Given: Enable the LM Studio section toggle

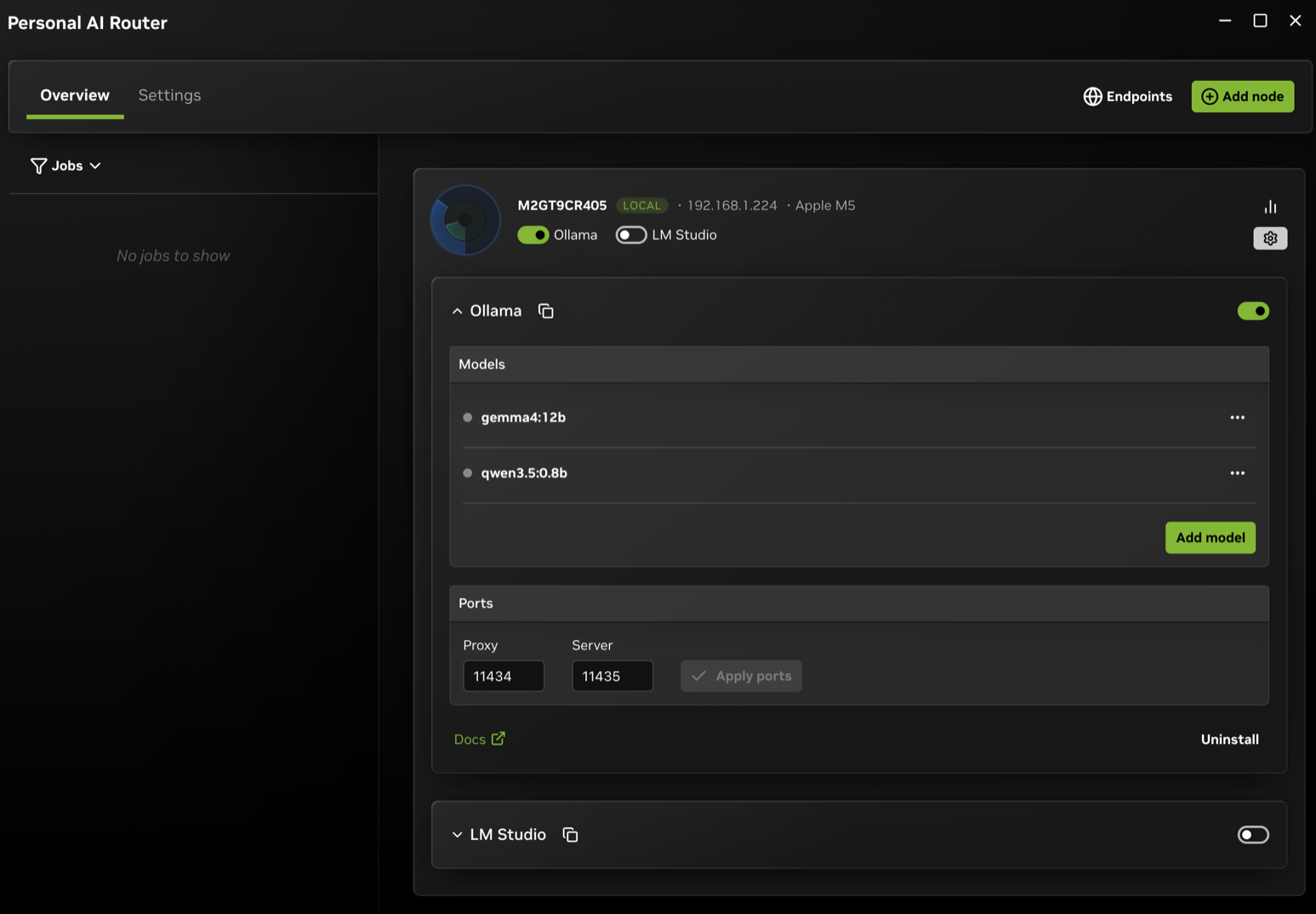Looking at the screenshot, I should (1253, 835).
